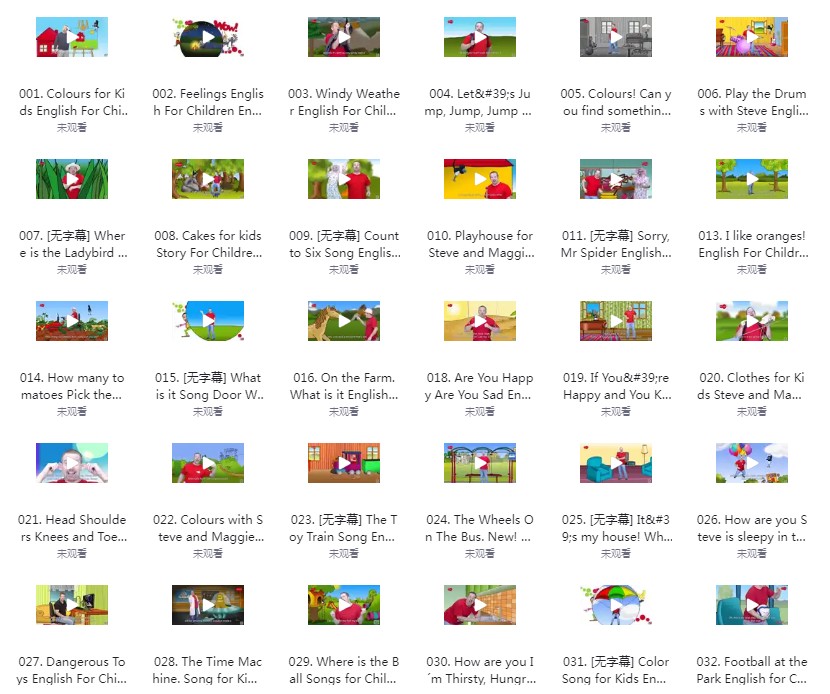Play video 026 How are you Steve sleepy thumbnail
Image resolution: width=830 pixels, height=694 pixels.
[x=752, y=463]
